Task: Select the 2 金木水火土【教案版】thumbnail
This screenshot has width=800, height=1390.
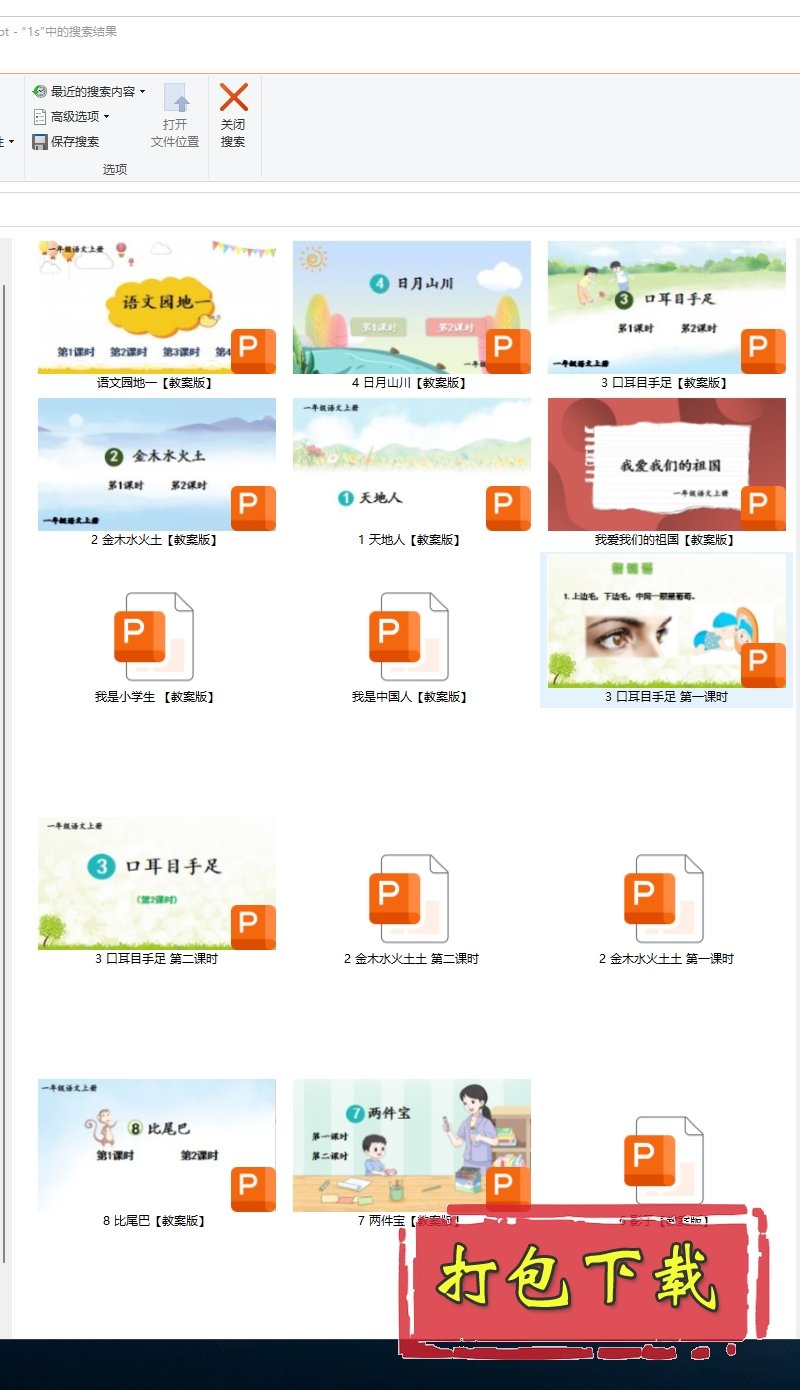Action: (156, 464)
